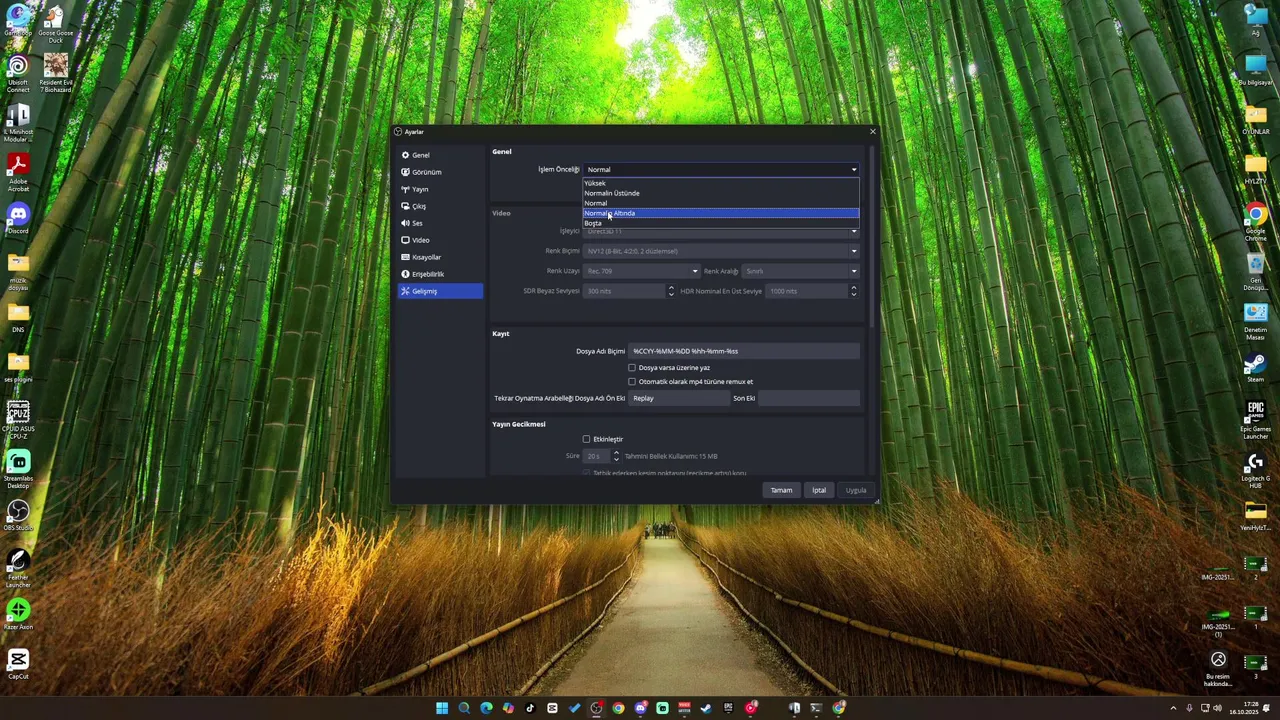Open Streamlabs Desktop shortcut
This screenshot has width=1280, height=720.
point(18,469)
